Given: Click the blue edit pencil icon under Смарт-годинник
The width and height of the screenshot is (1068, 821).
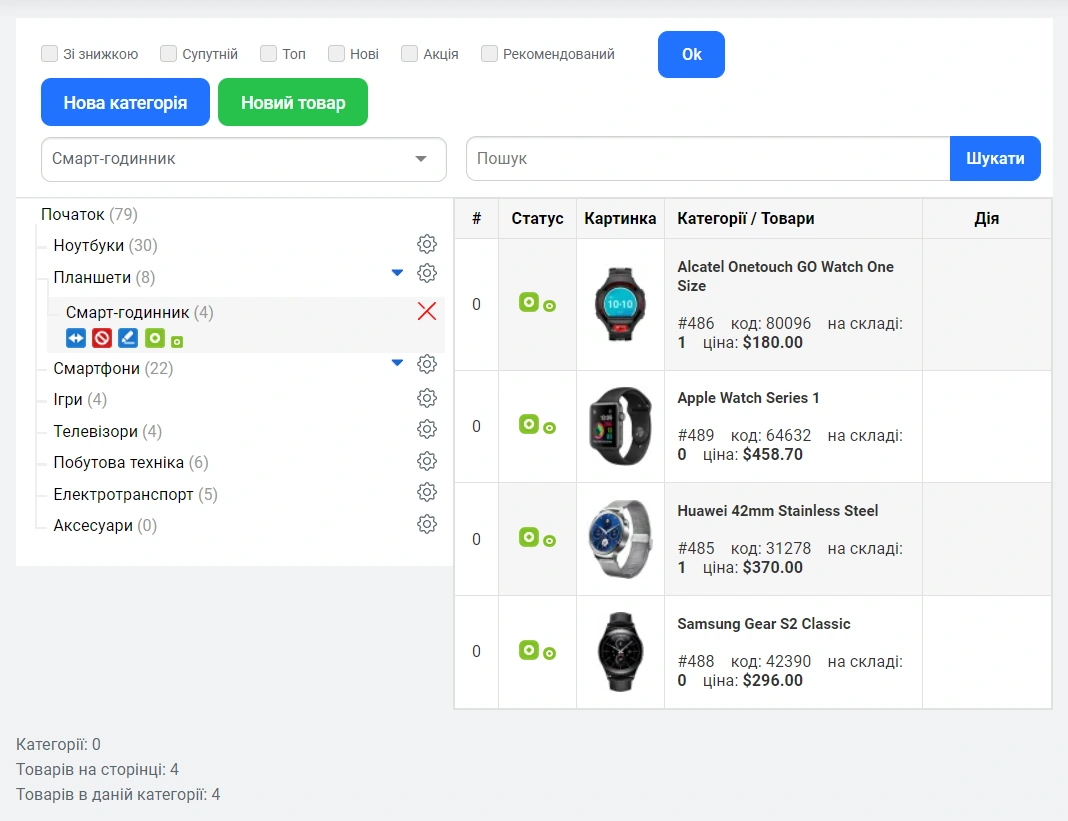Looking at the screenshot, I should click(128, 338).
